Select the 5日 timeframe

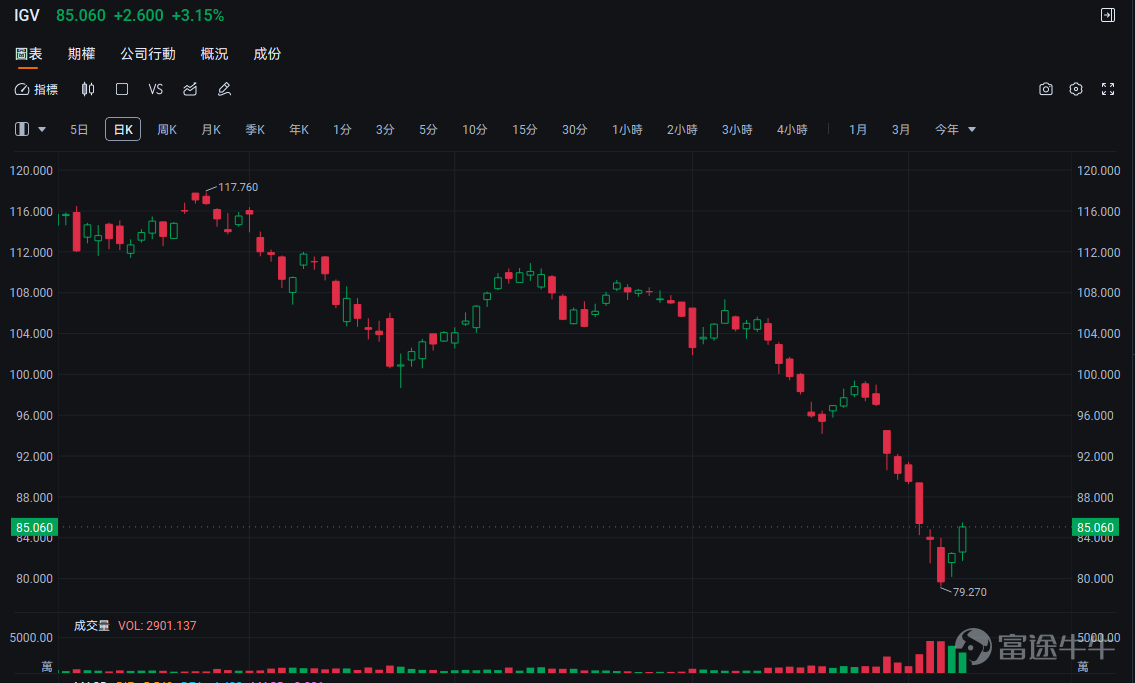79,130
